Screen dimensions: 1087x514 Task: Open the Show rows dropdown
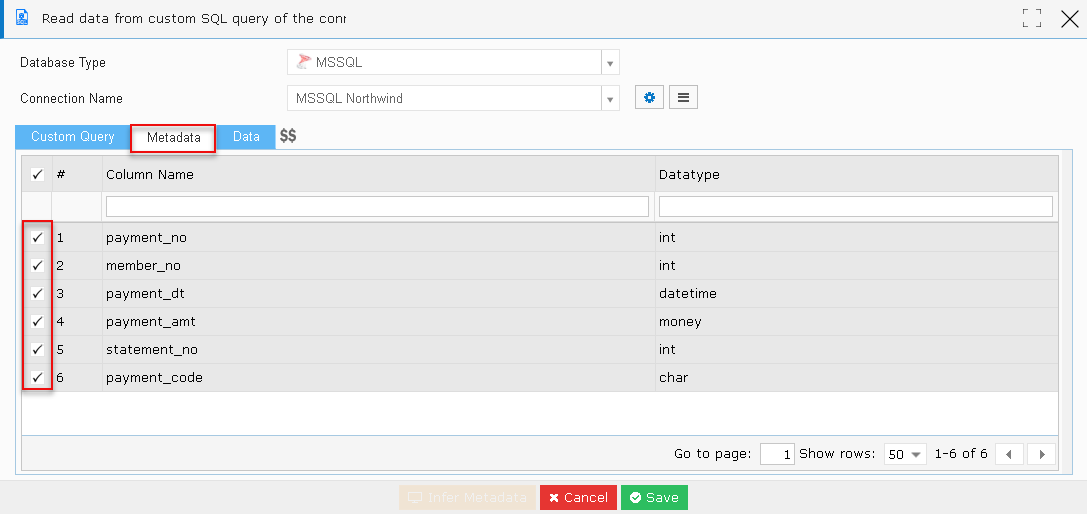point(907,454)
